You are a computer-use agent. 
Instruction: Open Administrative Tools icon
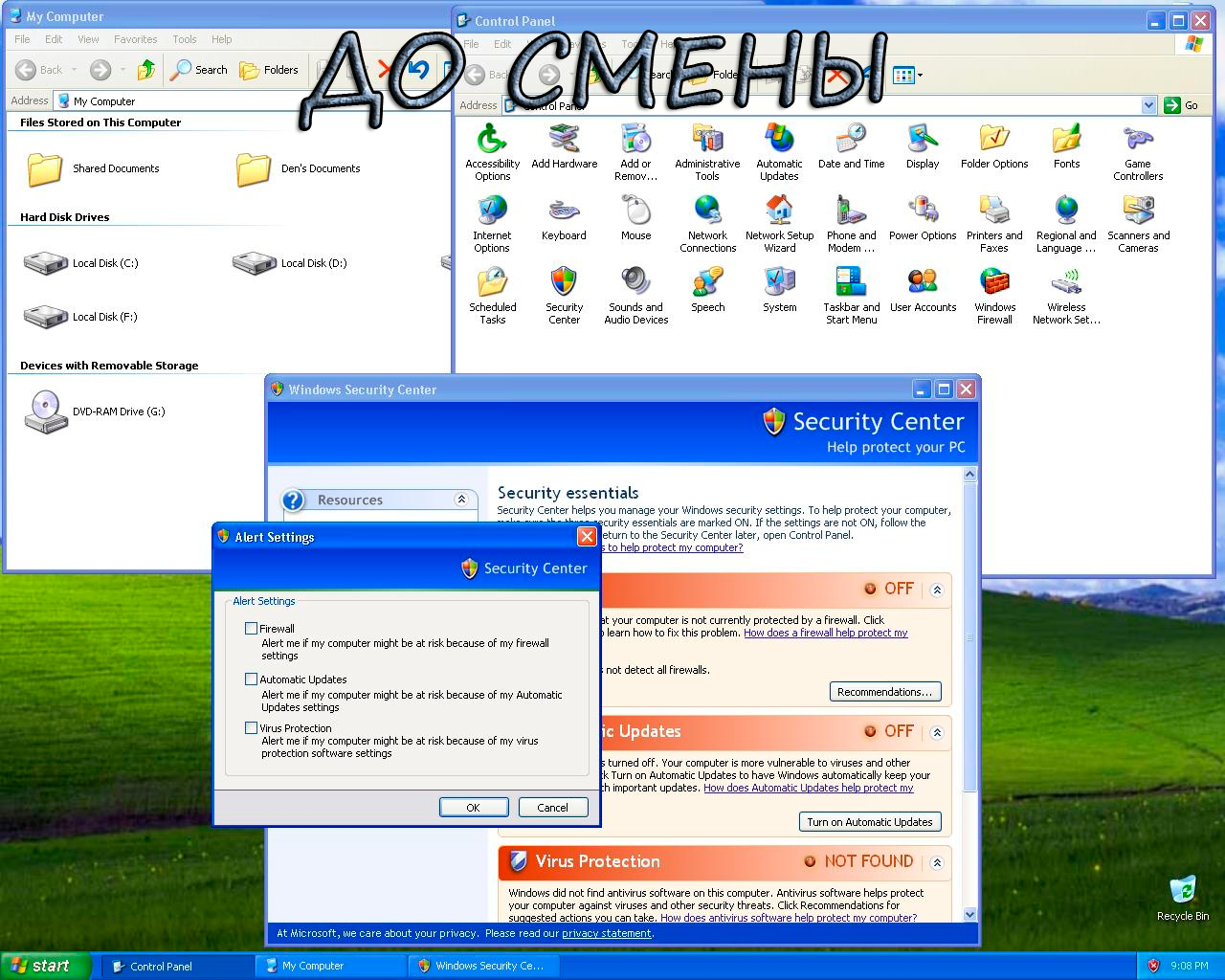[x=707, y=152]
